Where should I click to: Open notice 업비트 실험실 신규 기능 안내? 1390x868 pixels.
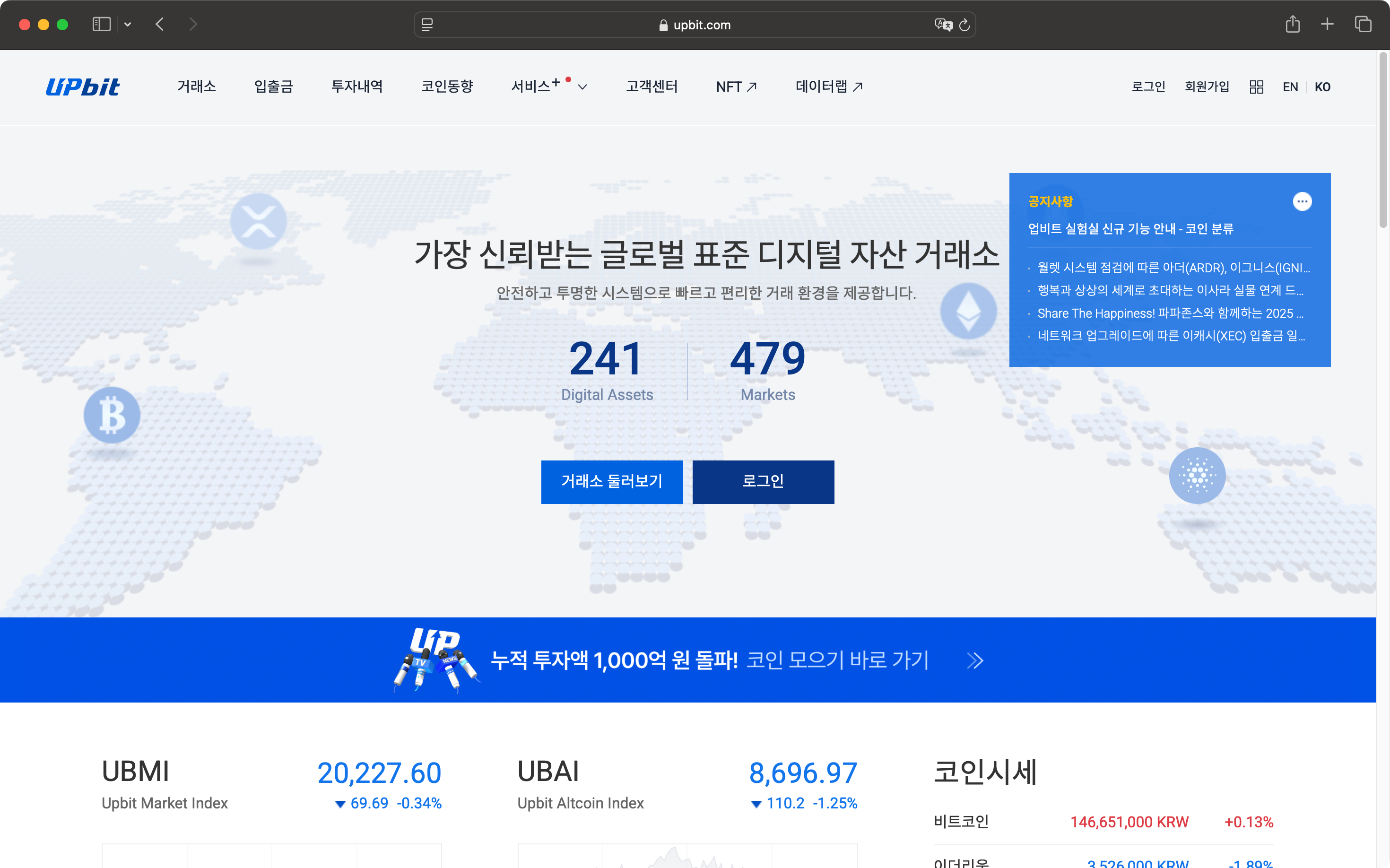[1130, 229]
